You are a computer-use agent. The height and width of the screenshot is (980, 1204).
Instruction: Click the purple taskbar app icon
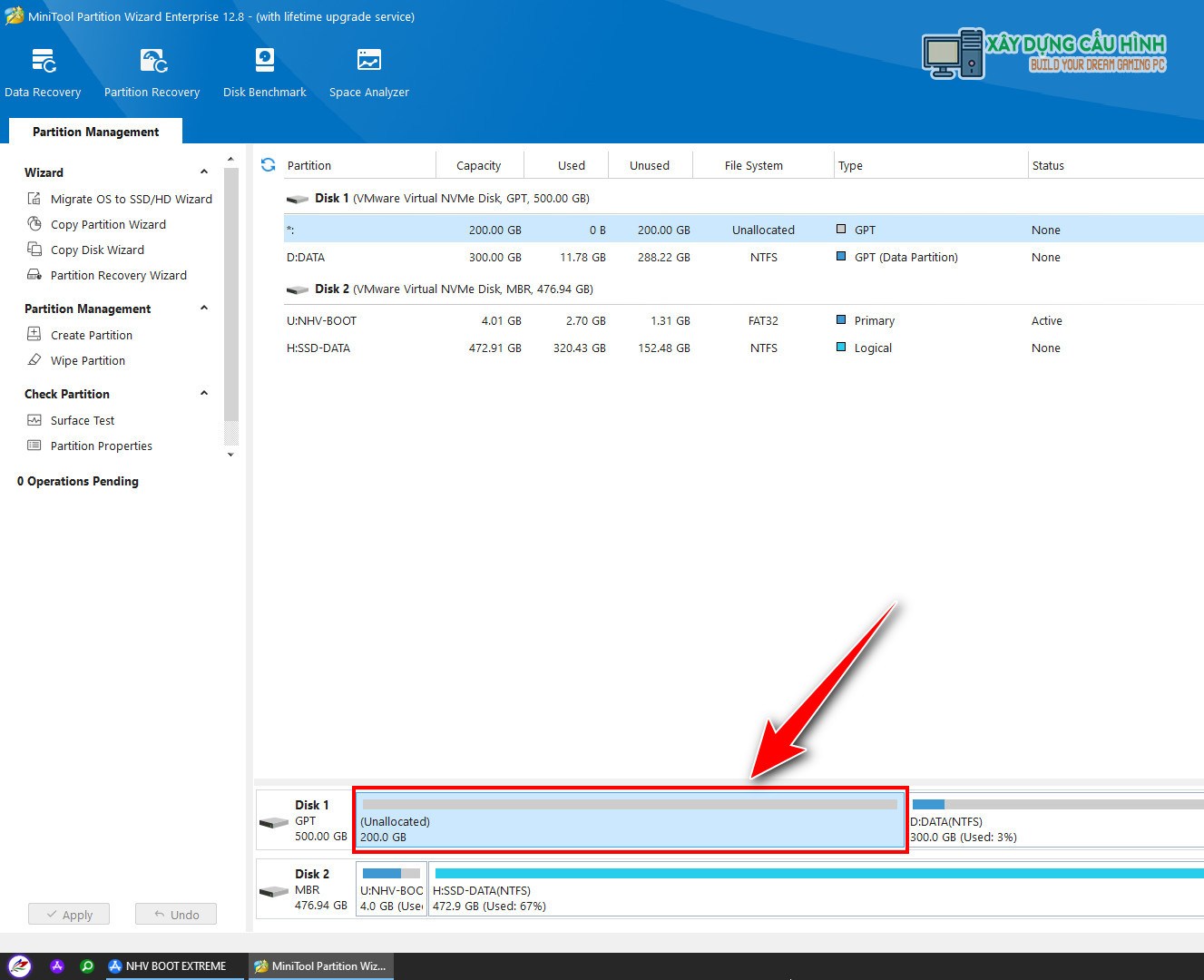[57, 966]
